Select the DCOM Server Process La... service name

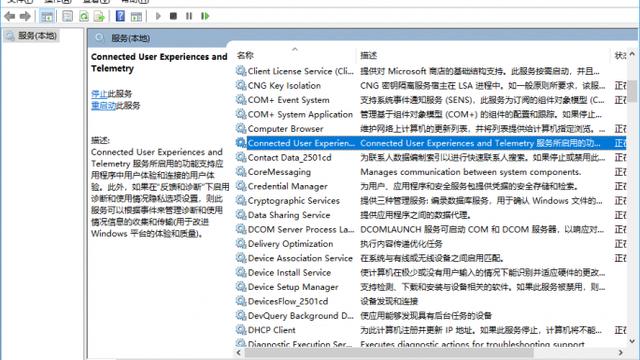[301, 229]
